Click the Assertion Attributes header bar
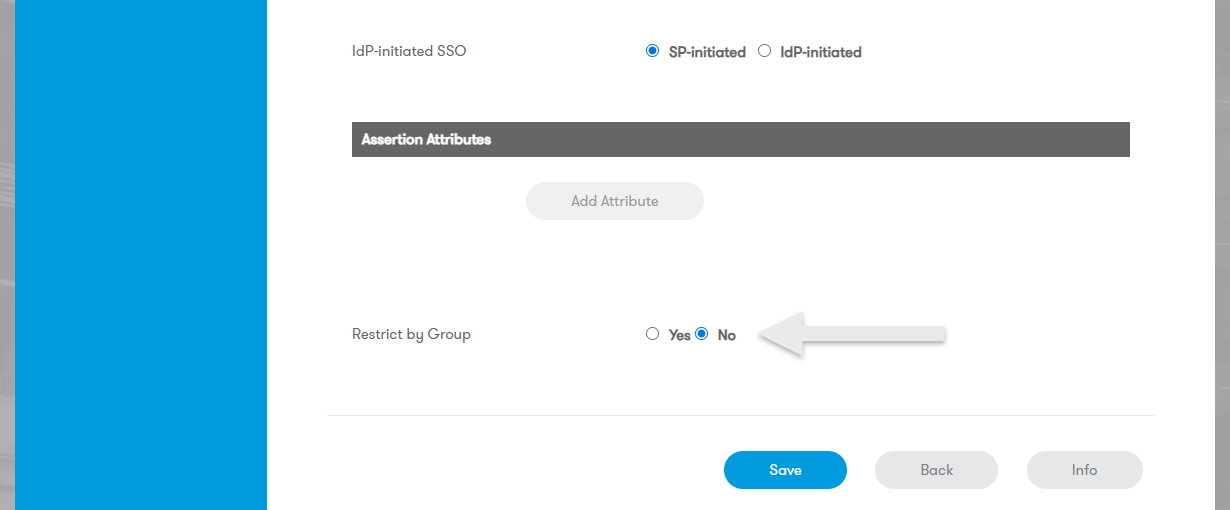 coord(740,140)
